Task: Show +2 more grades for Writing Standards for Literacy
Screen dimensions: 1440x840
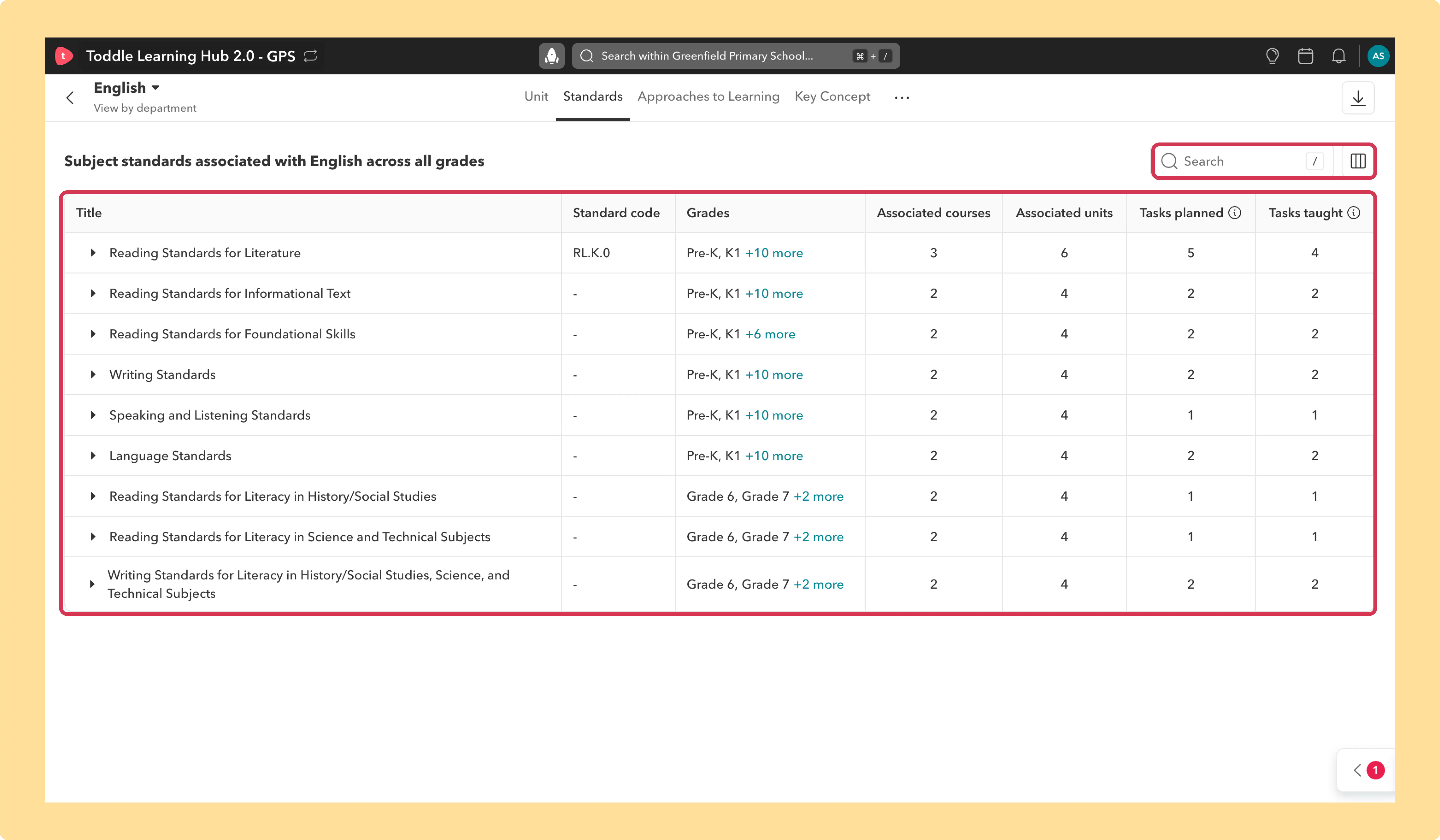Action: (818, 584)
